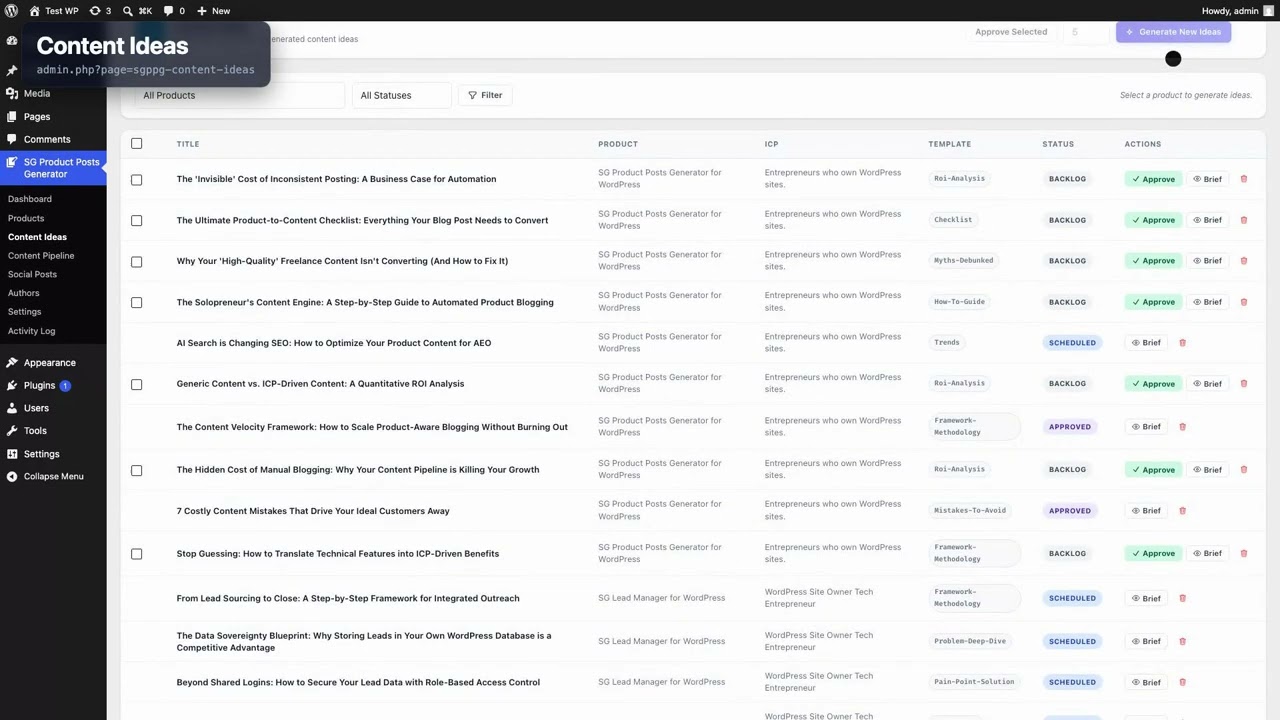Open SG Product Posts Generator menu
Screen dimensions: 1280x720
tap(53, 168)
